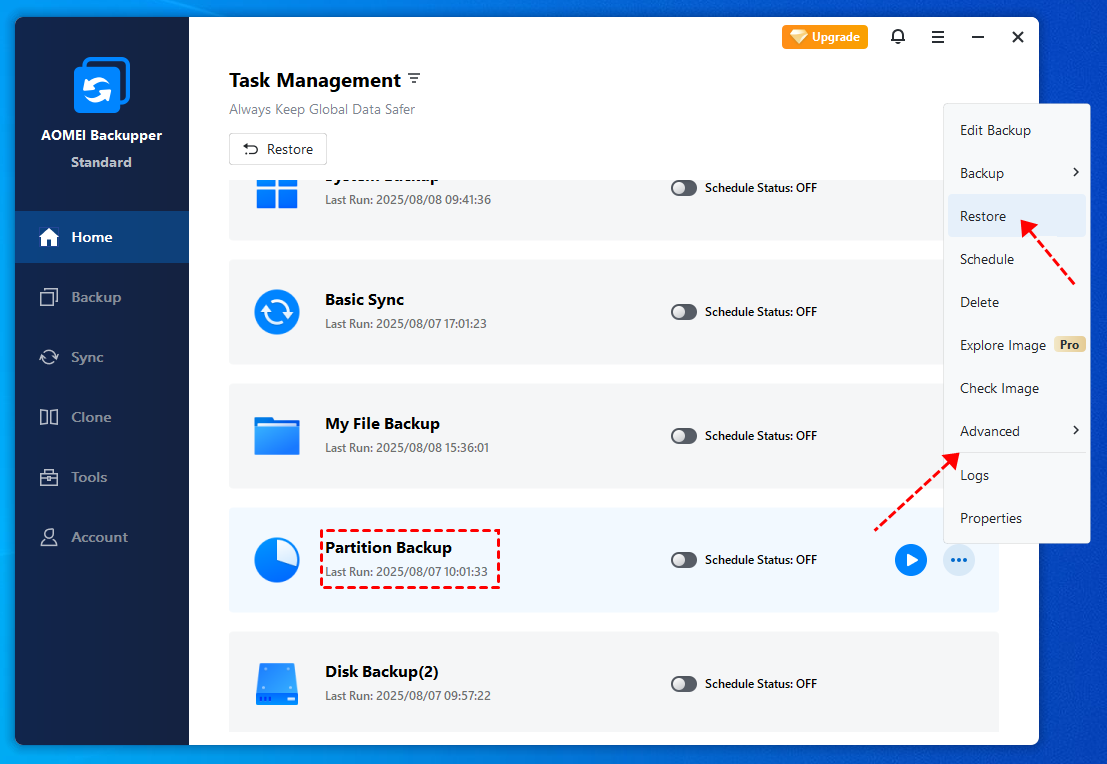This screenshot has height=764, width=1107.
Task: Click the Task Management filter icon
Action: point(414,79)
